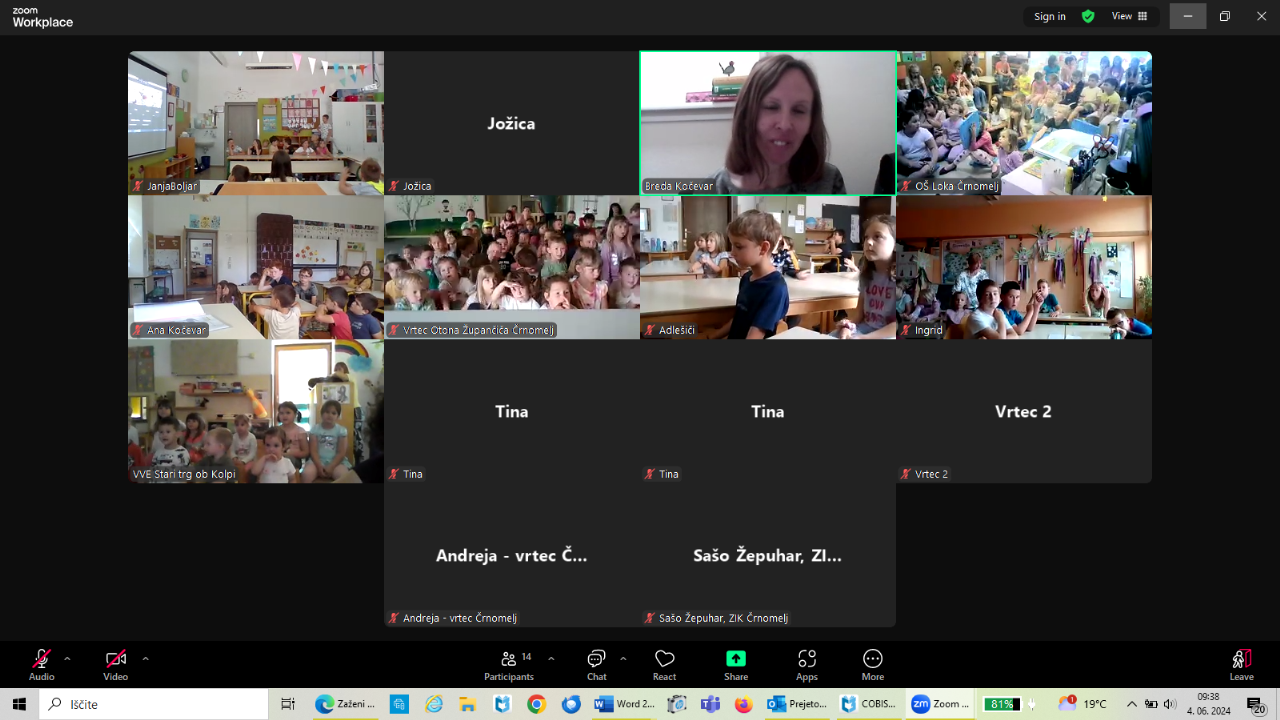Image resolution: width=1280 pixels, height=720 pixels.
Task: Open the Chat panel
Action: pos(596,665)
